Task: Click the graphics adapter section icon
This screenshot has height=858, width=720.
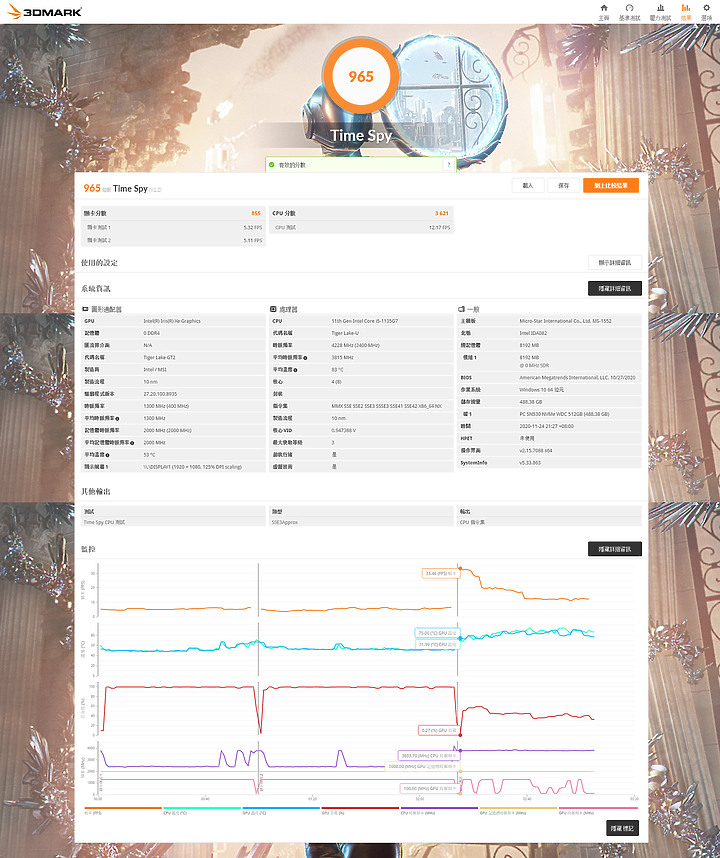Action: point(85,309)
